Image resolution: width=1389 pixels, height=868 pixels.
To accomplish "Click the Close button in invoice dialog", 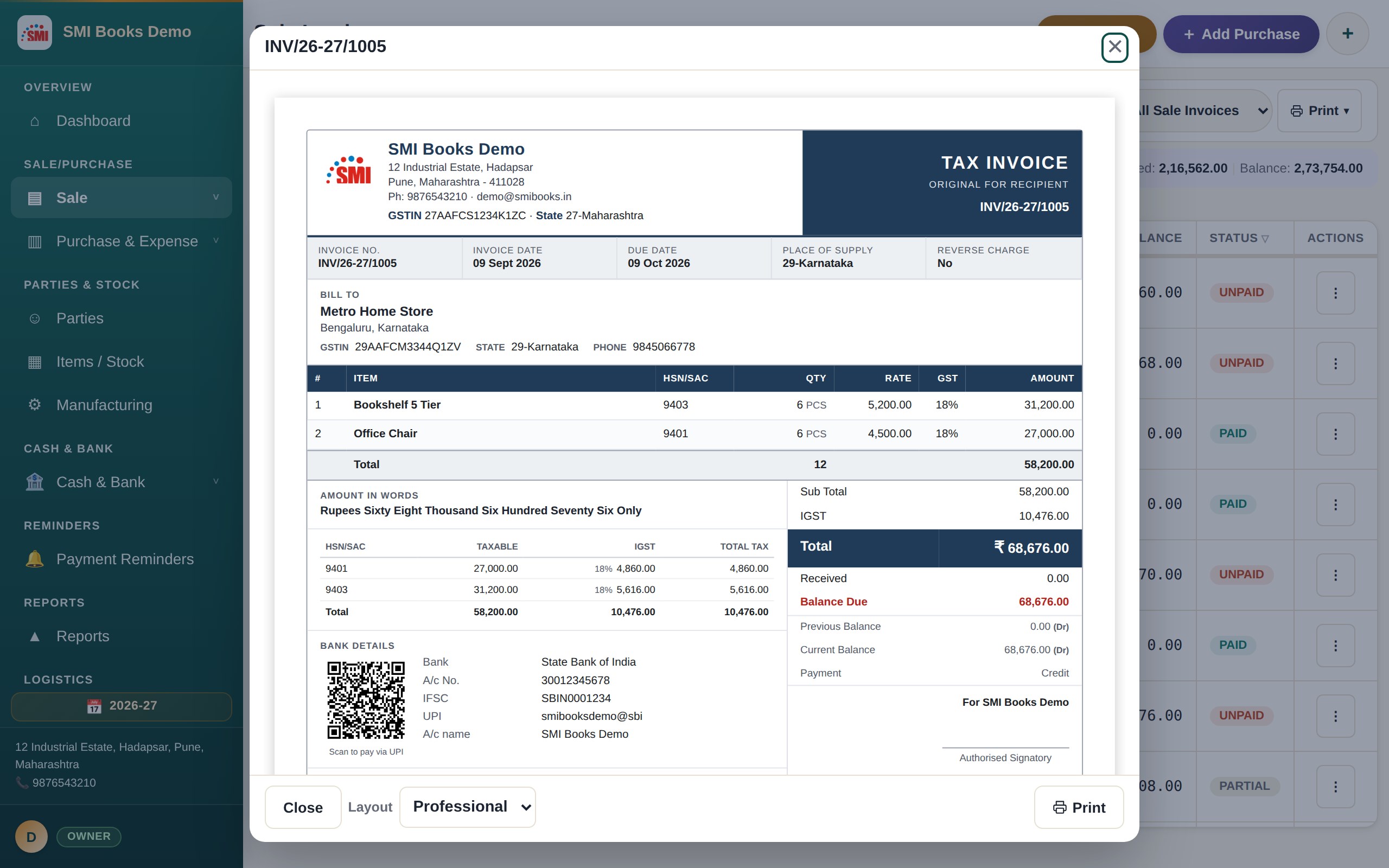I will pyautogui.click(x=302, y=807).
